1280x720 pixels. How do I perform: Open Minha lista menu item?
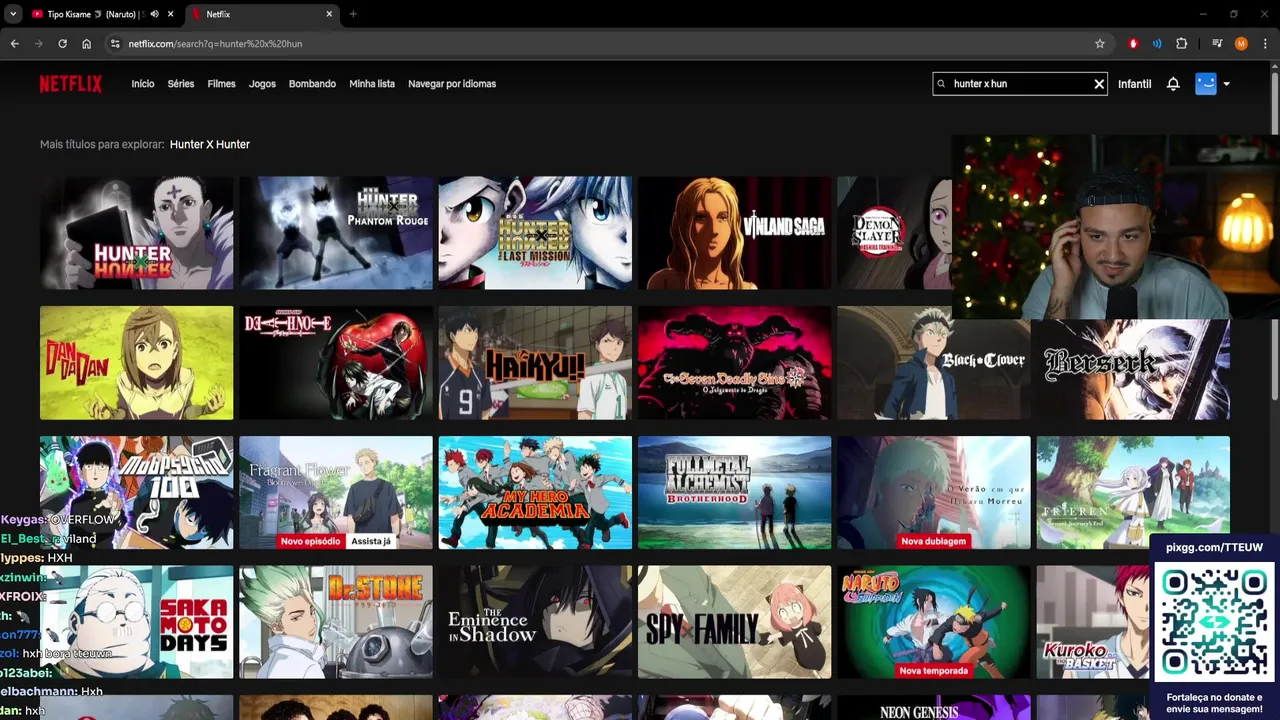(x=372, y=84)
